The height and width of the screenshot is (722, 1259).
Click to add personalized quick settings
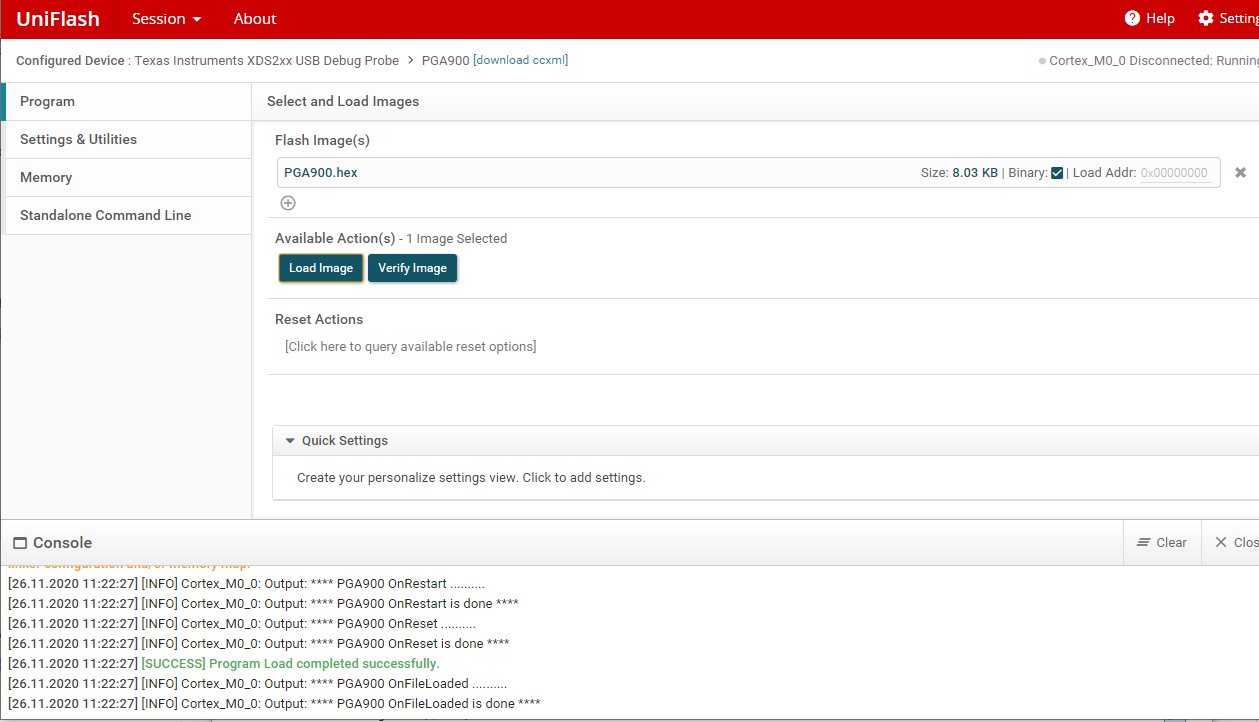tap(471, 478)
